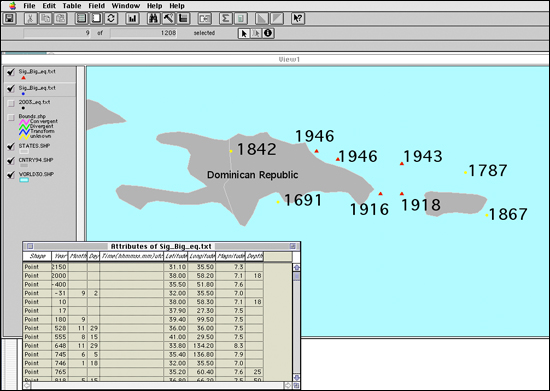Uncheck the STATES.SHP theme

(x=11, y=147)
